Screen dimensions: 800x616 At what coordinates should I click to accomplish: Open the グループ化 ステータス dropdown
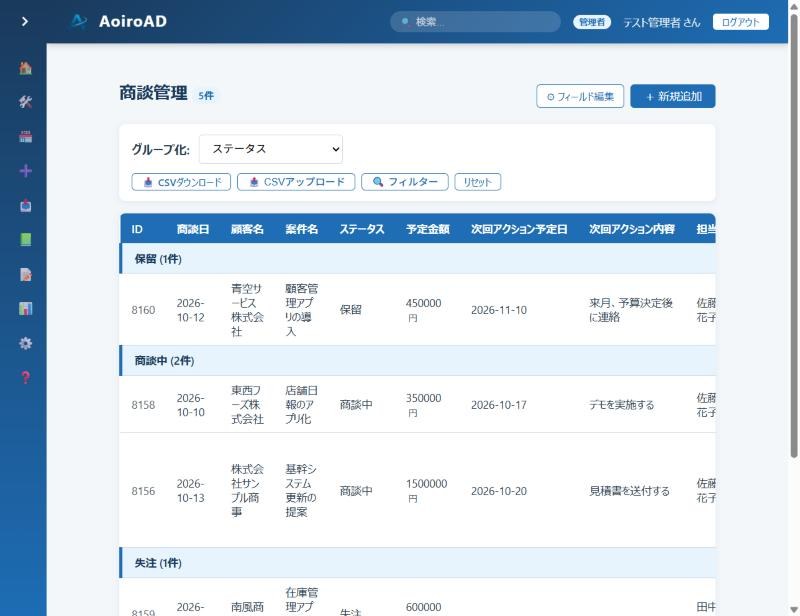[x=271, y=149]
